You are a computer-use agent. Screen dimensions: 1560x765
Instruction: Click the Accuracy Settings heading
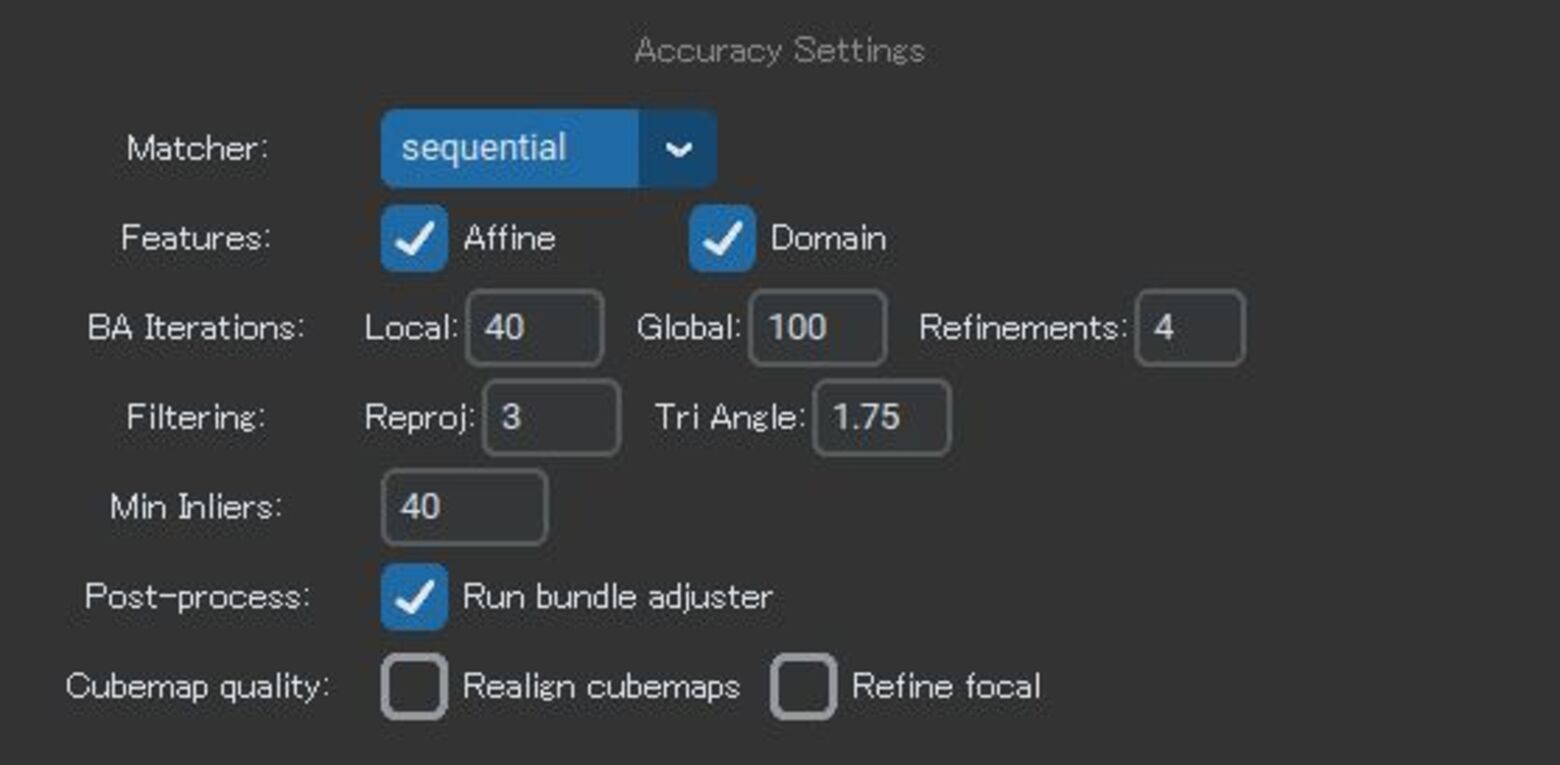click(x=779, y=50)
